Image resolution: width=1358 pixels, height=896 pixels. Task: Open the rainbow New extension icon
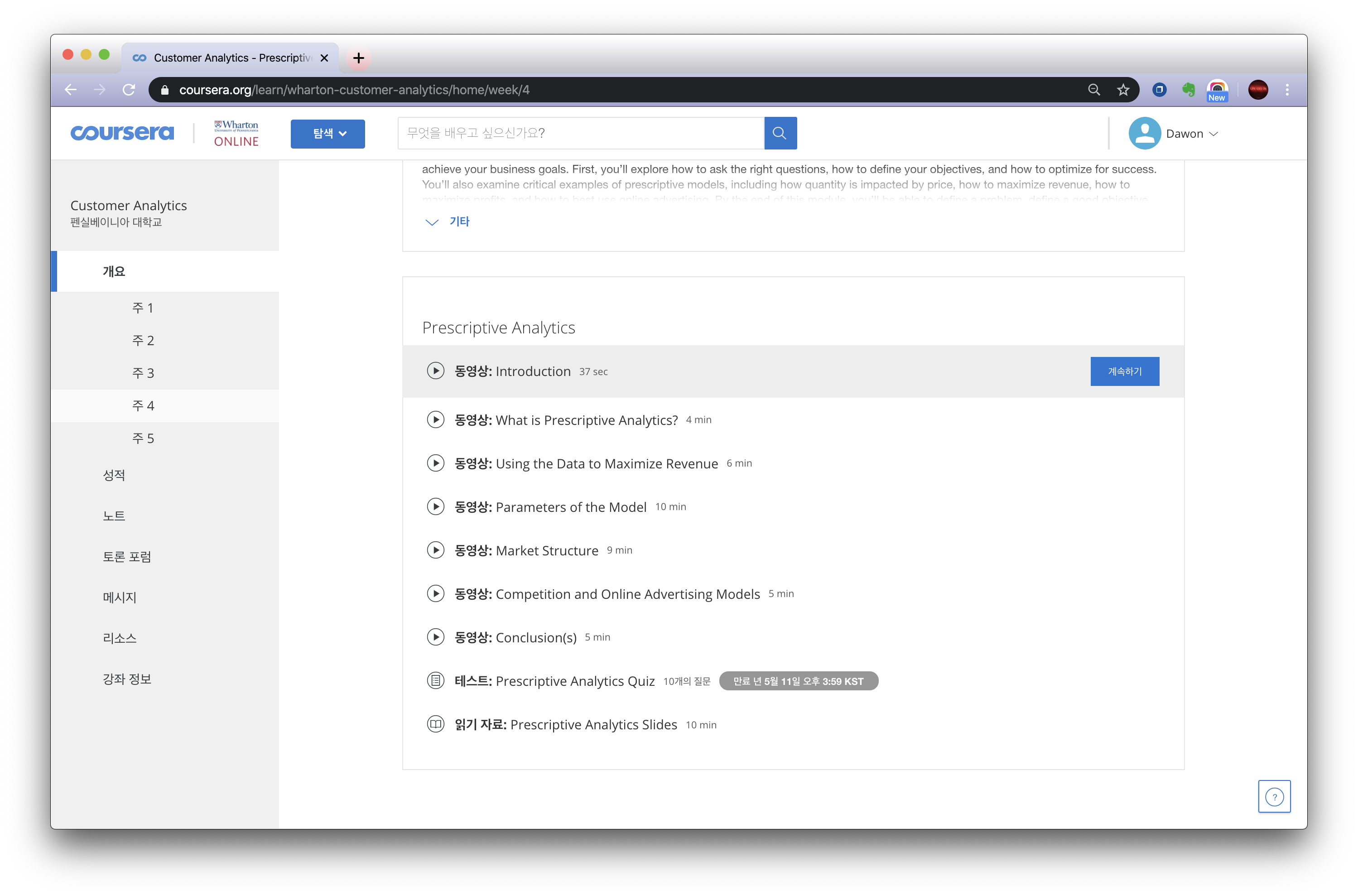pos(1217,90)
